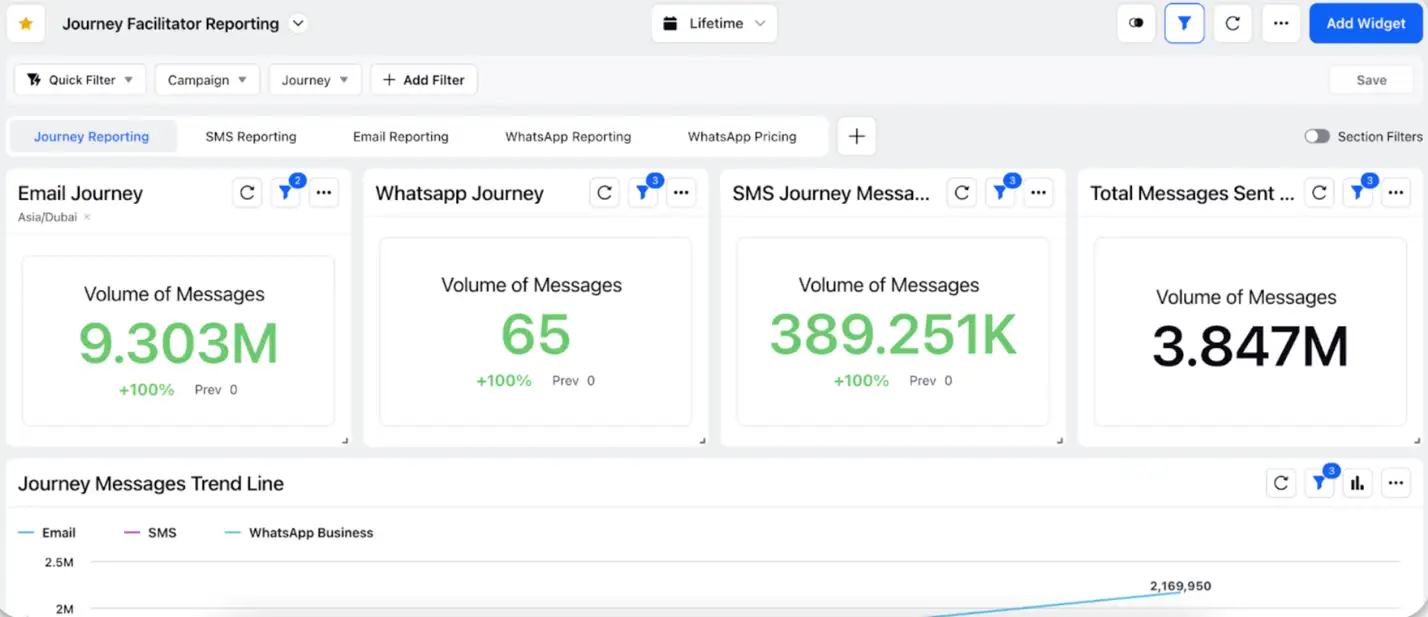1428x617 pixels.
Task: Toggle WhatsApp Business series in legend
Action: (299, 533)
